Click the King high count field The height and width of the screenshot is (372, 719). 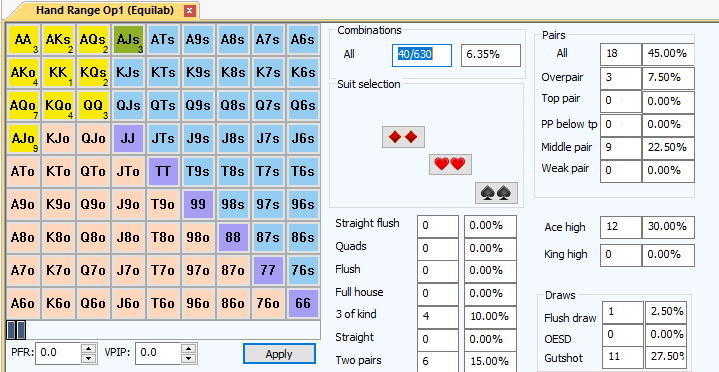coord(620,255)
